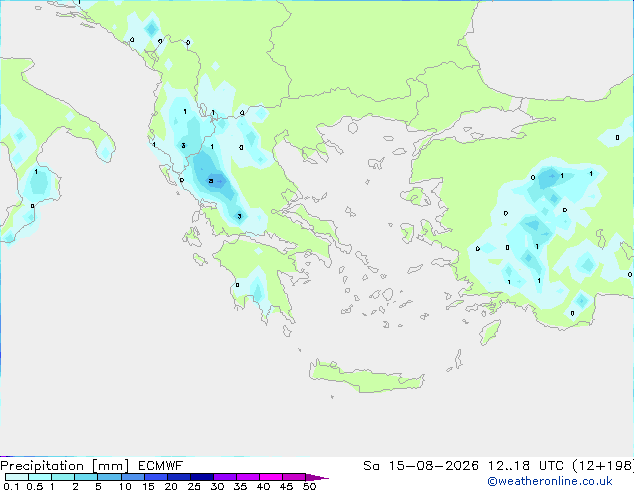Click the 25–30 mm navy legend swatch
The width and height of the screenshot is (634, 490).
(202, 477)
